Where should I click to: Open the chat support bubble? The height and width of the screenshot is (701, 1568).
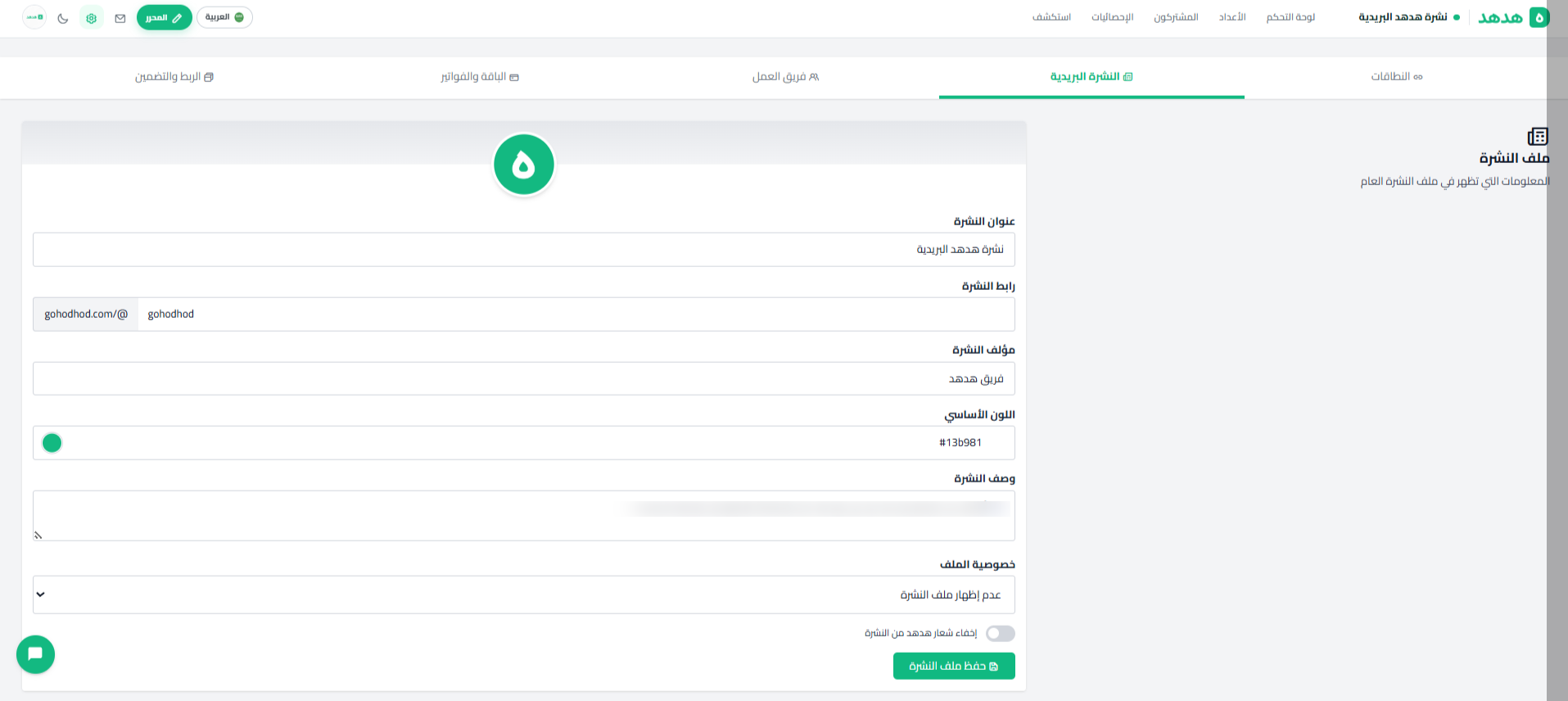pyautogui.click(x=35, y=654)
